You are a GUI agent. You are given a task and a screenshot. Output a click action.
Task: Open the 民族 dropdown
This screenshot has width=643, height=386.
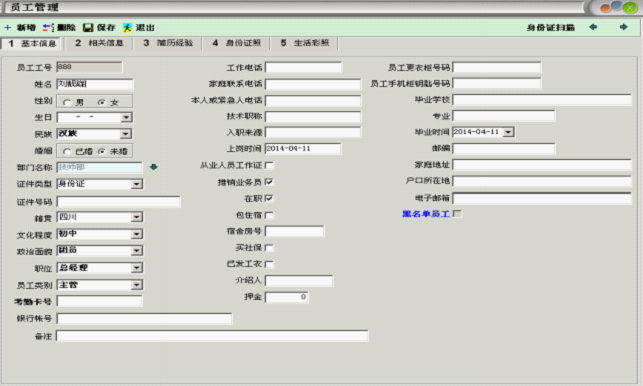click(x=125, y=134)
